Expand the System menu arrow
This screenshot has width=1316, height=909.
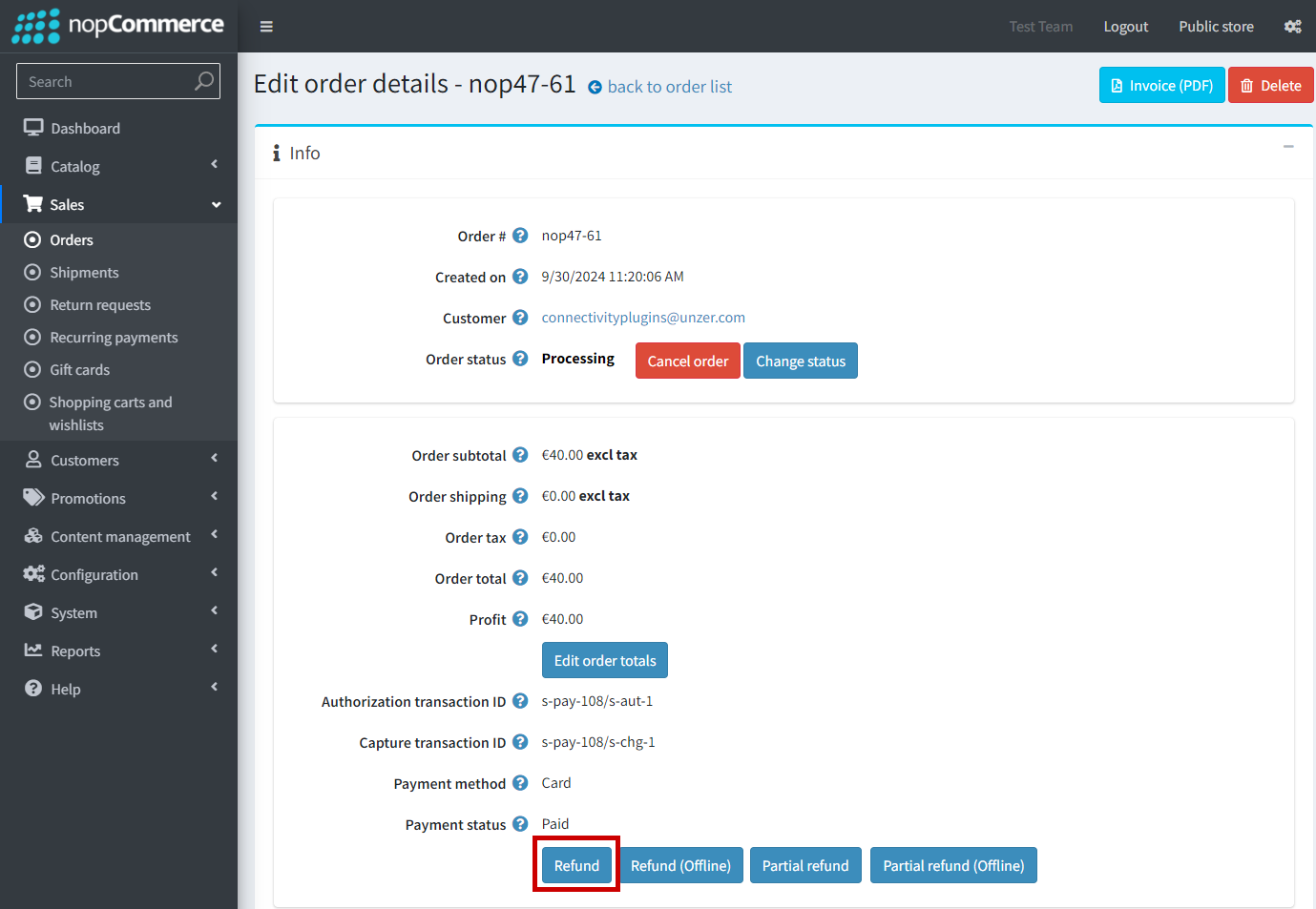coord(215,610)
